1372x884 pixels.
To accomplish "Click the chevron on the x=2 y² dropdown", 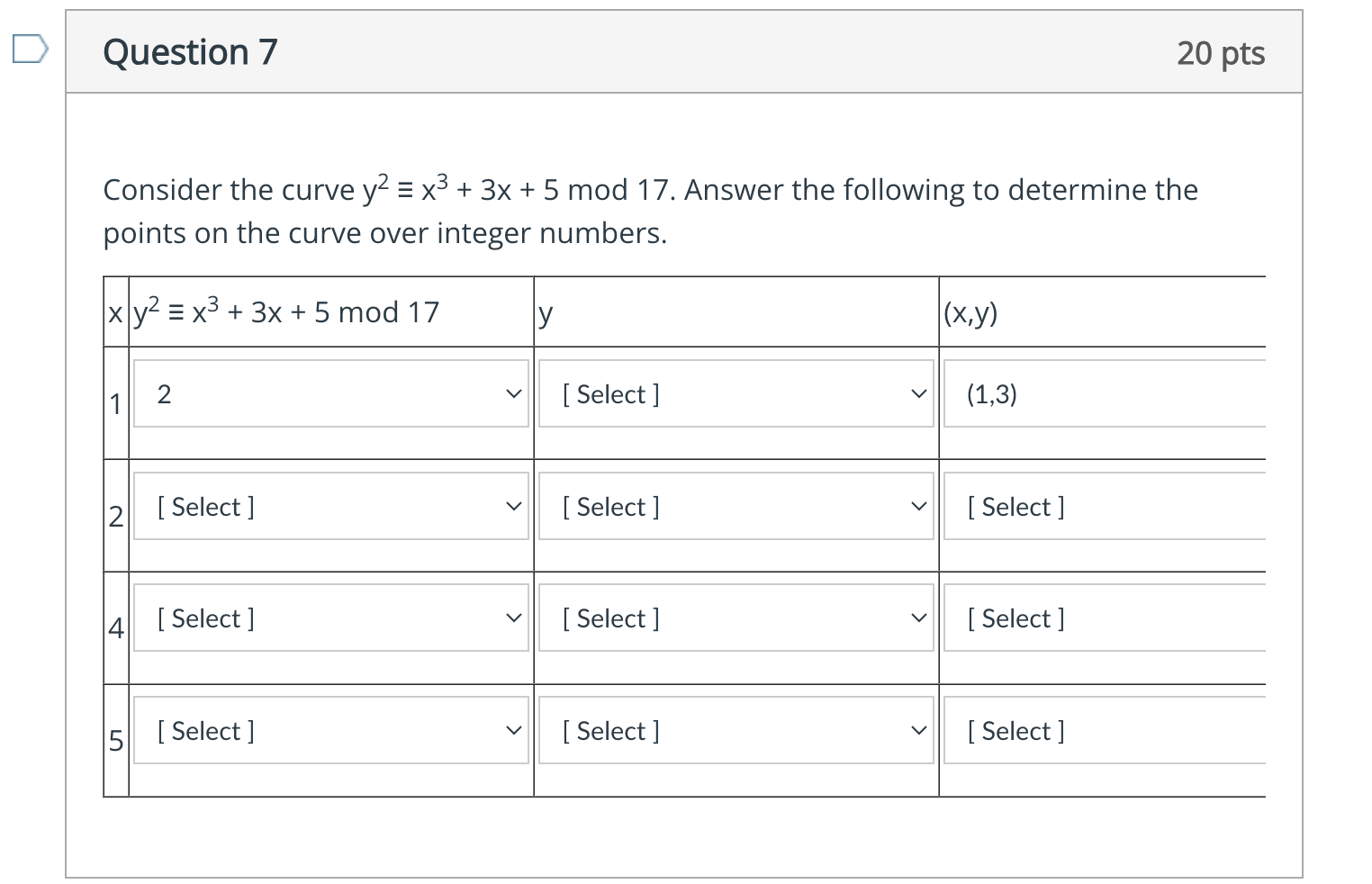I will 513,506.
